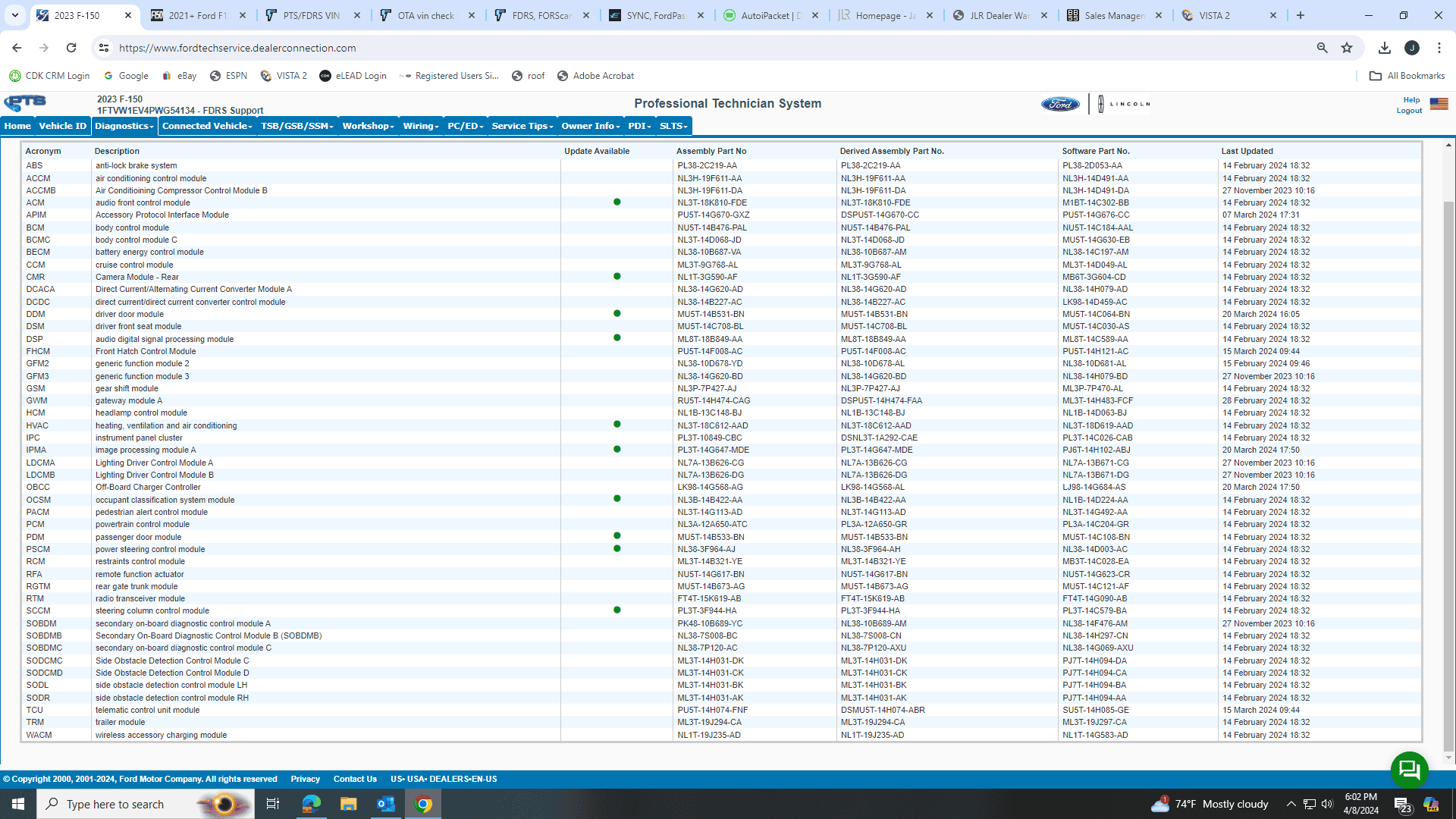This screenshot has width=1456, height=819.
Task: Click the PTS logo icon
Action: click(x=25, y=102)
